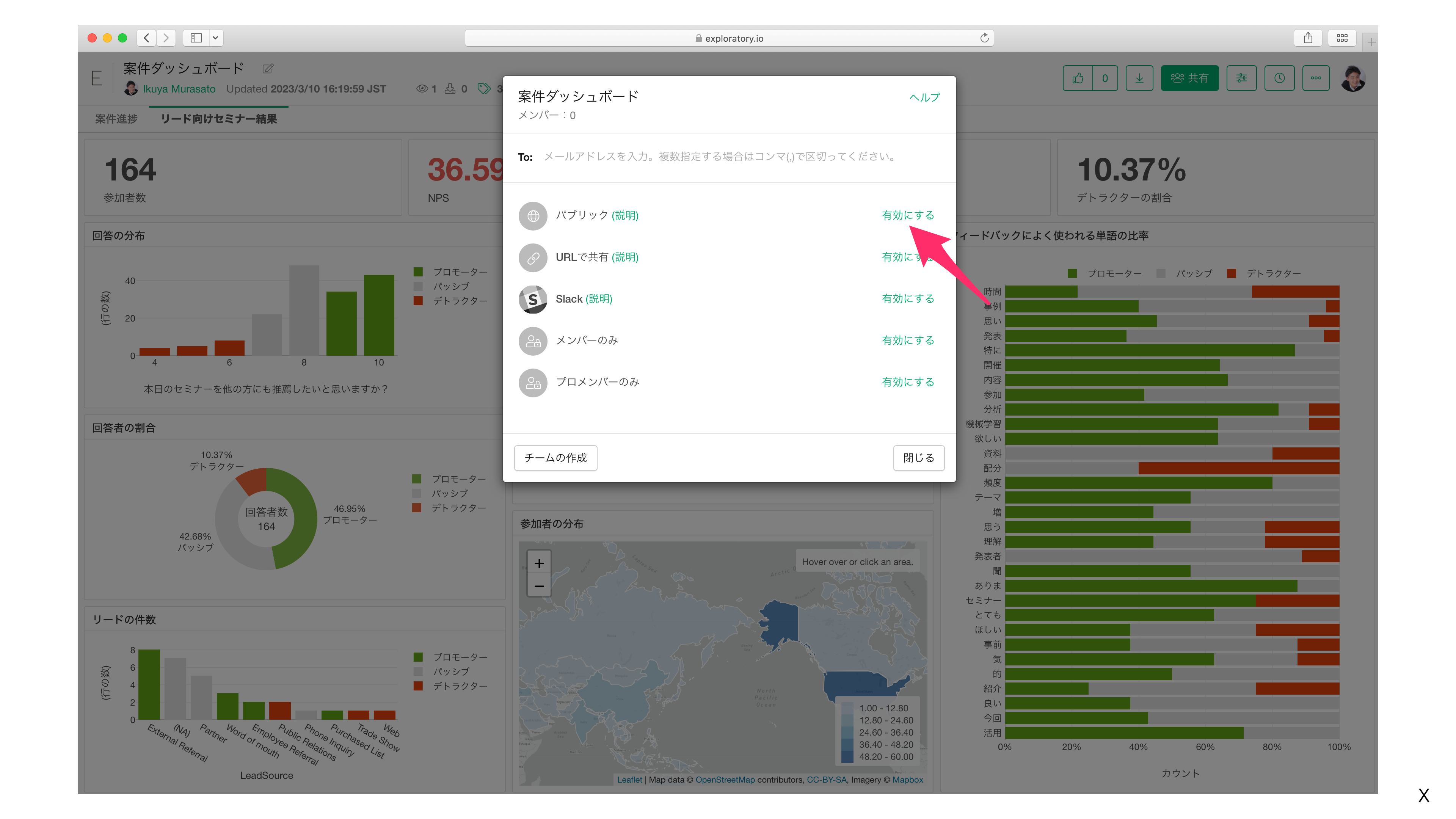Toggle プロモーター legend in 回答の分布
This screenshot has height=819, width=1456.
pyautogui.click(x=450, y=272)
